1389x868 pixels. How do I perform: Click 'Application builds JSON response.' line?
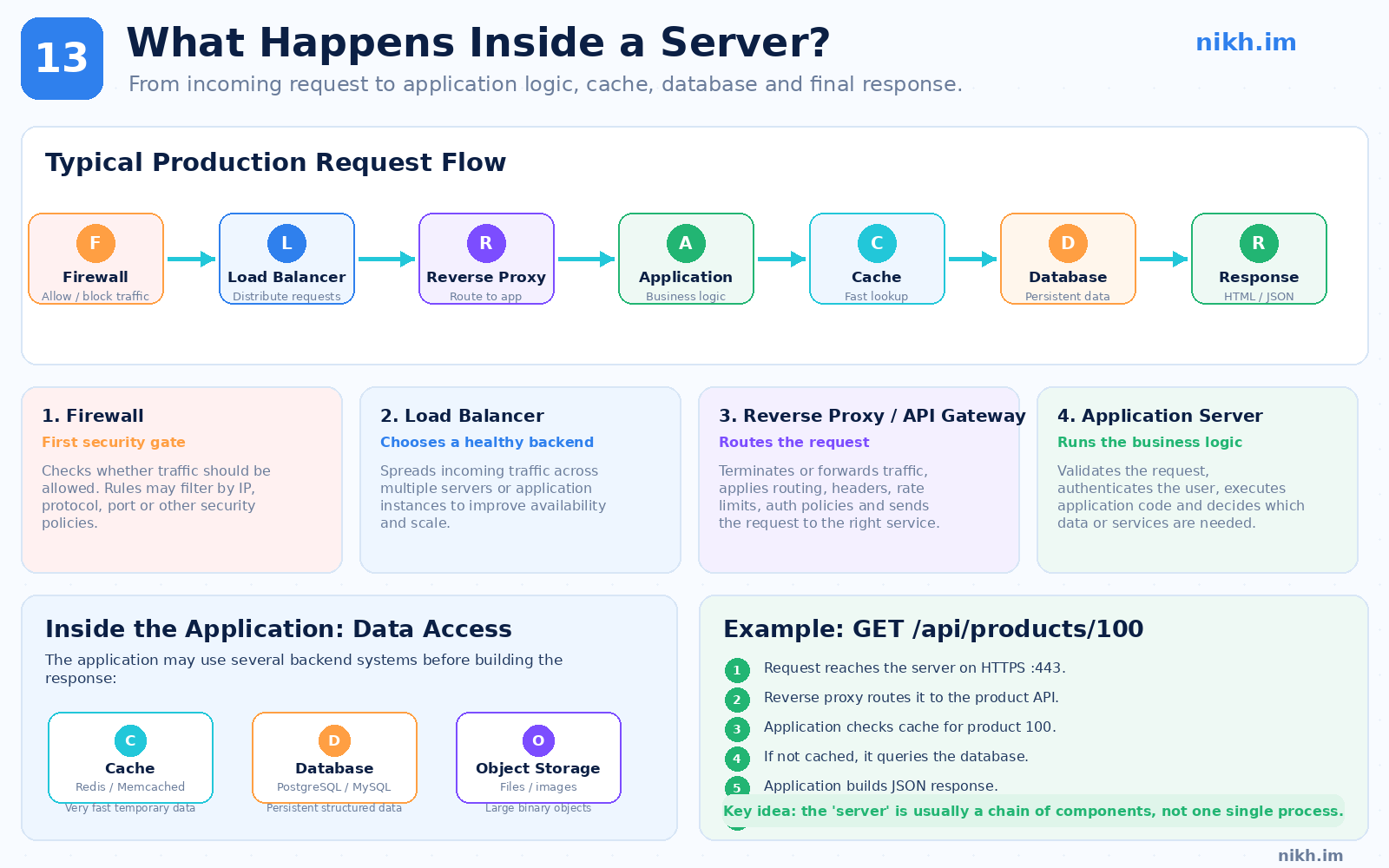coord(881,786)
